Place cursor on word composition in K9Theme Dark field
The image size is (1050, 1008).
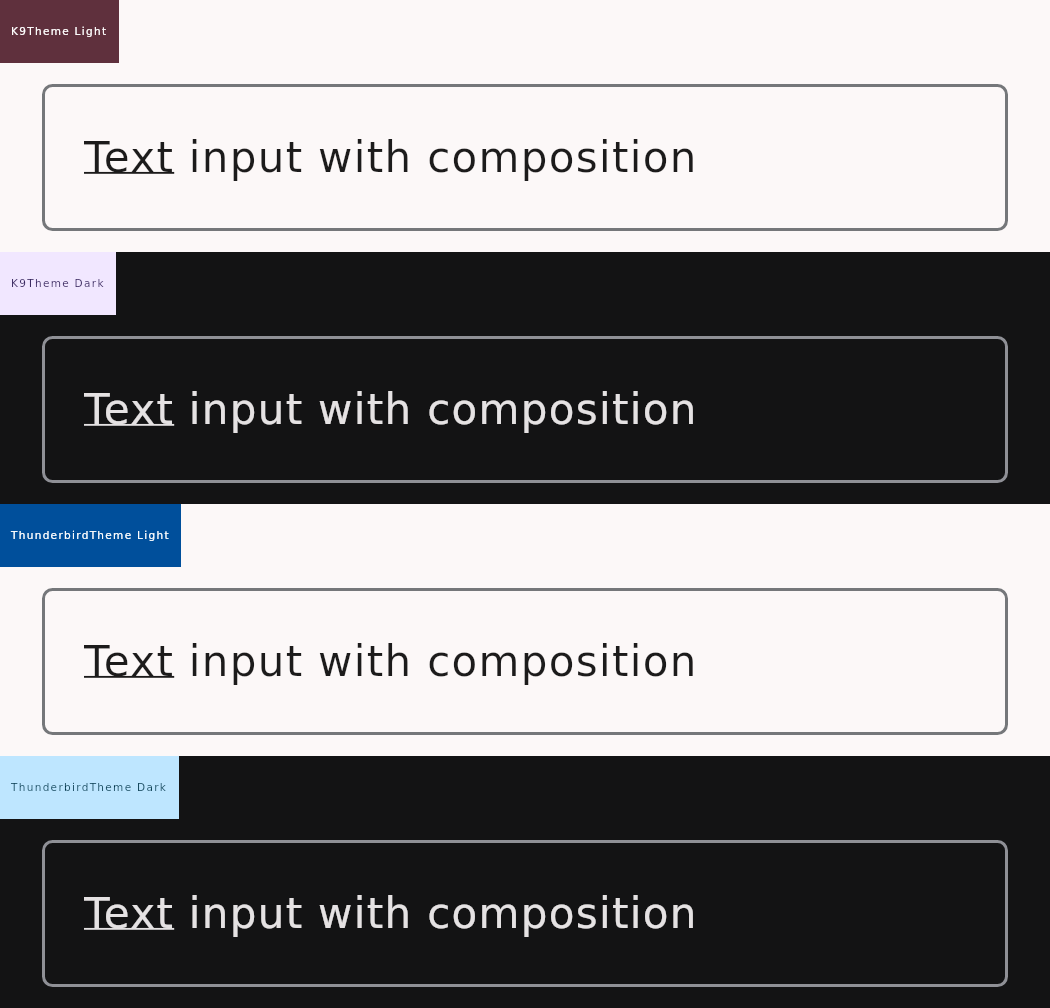562,411
